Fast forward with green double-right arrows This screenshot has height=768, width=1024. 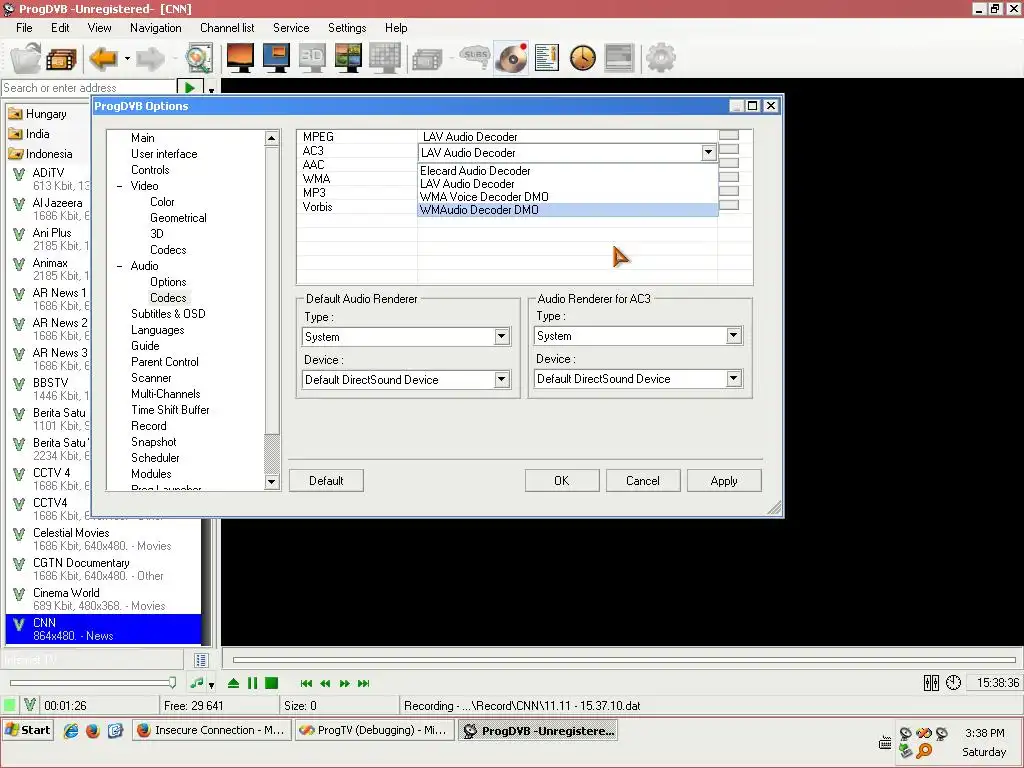coord(344,684)
